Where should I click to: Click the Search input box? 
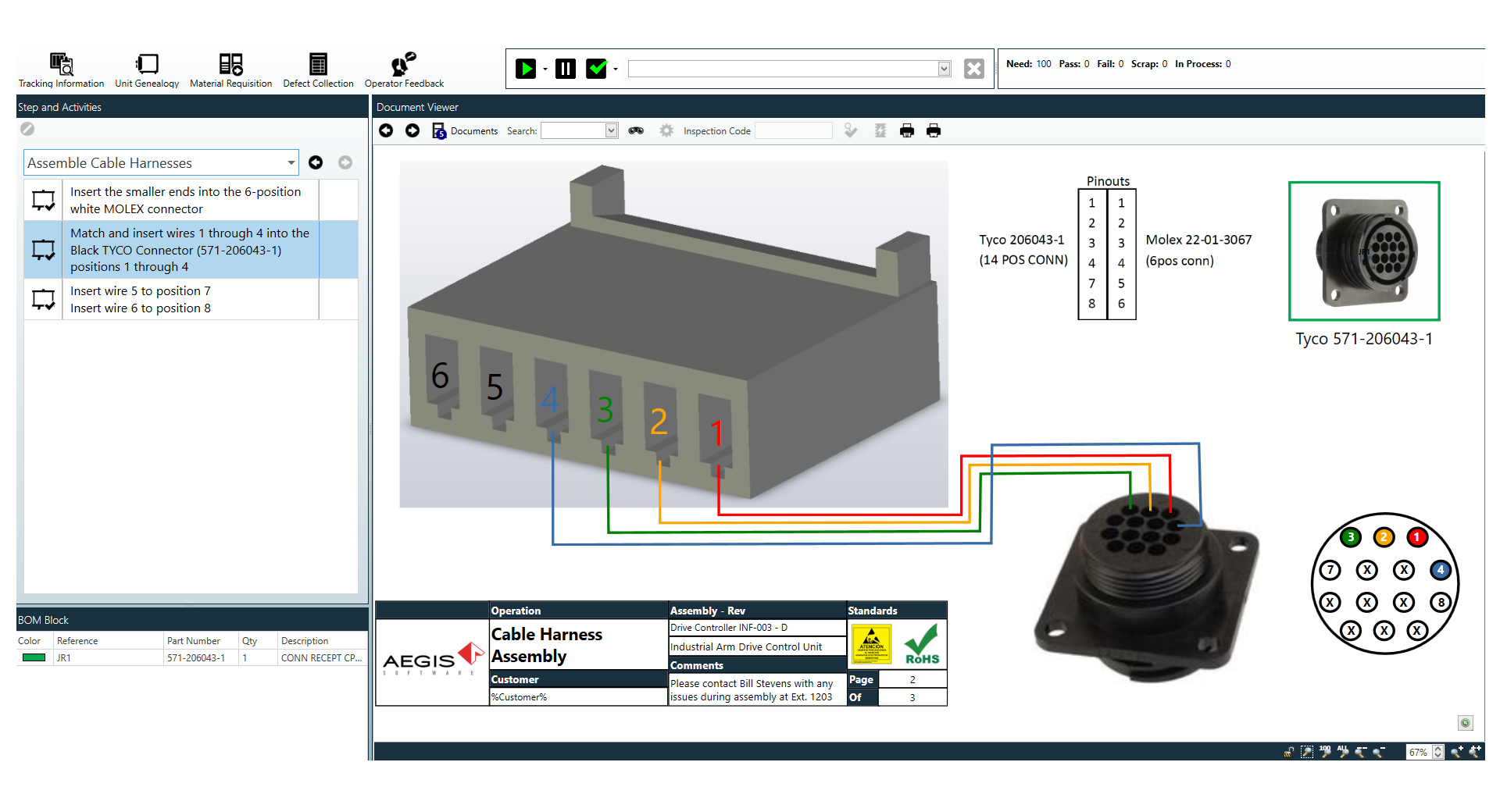[573, 130]
